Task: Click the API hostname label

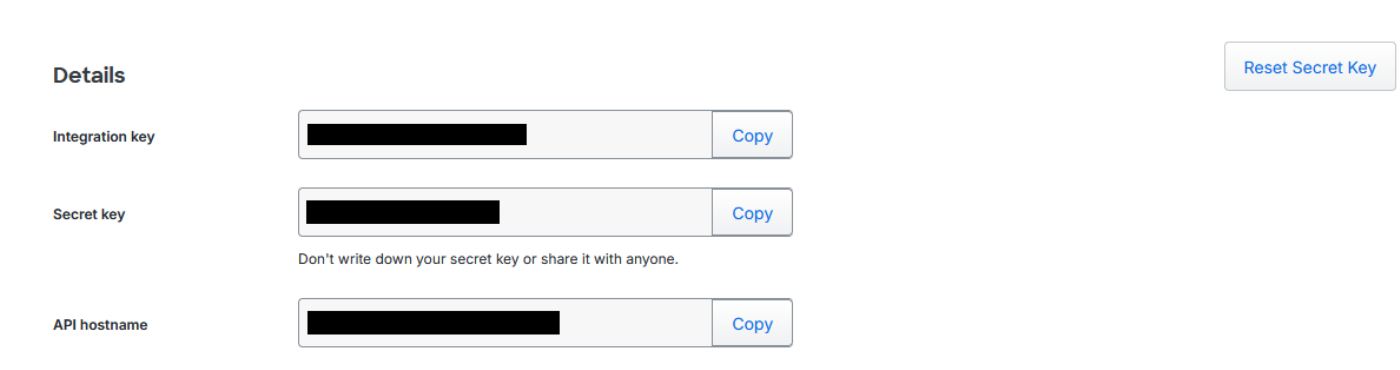Action: 100,324
